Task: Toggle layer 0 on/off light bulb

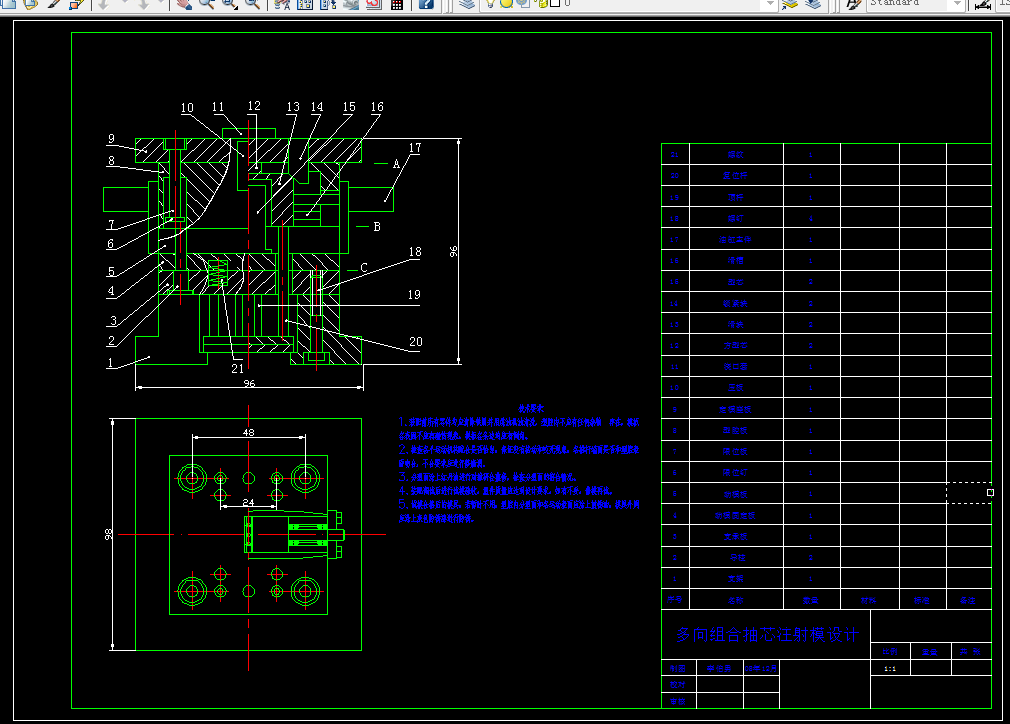Action: (490, 3)
